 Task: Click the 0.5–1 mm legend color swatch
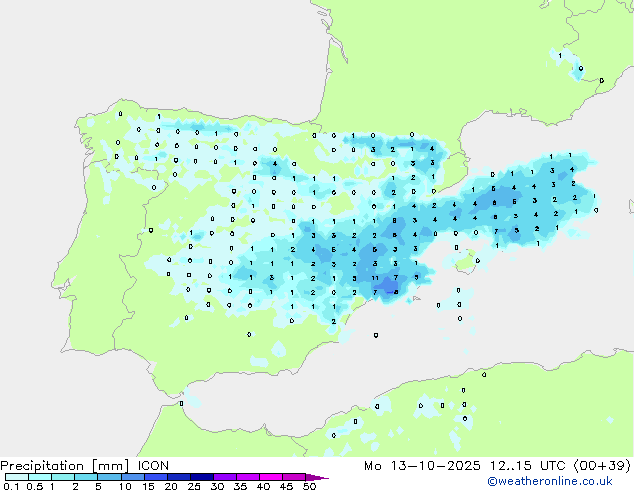(x=40, y=477)
